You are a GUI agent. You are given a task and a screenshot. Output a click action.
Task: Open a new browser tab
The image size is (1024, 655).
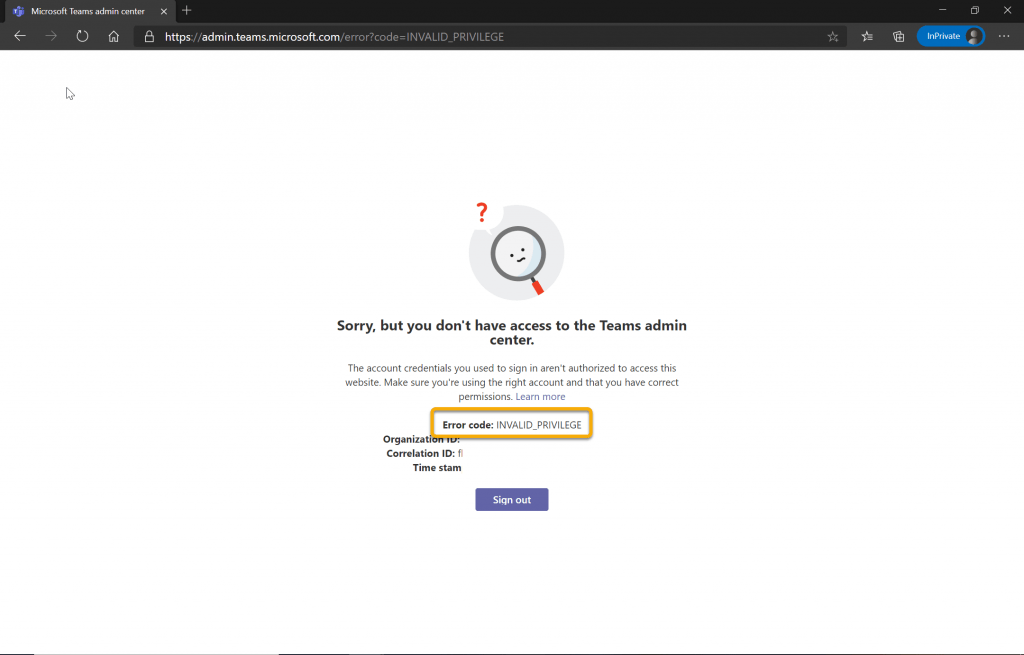[x=187, y=10]
